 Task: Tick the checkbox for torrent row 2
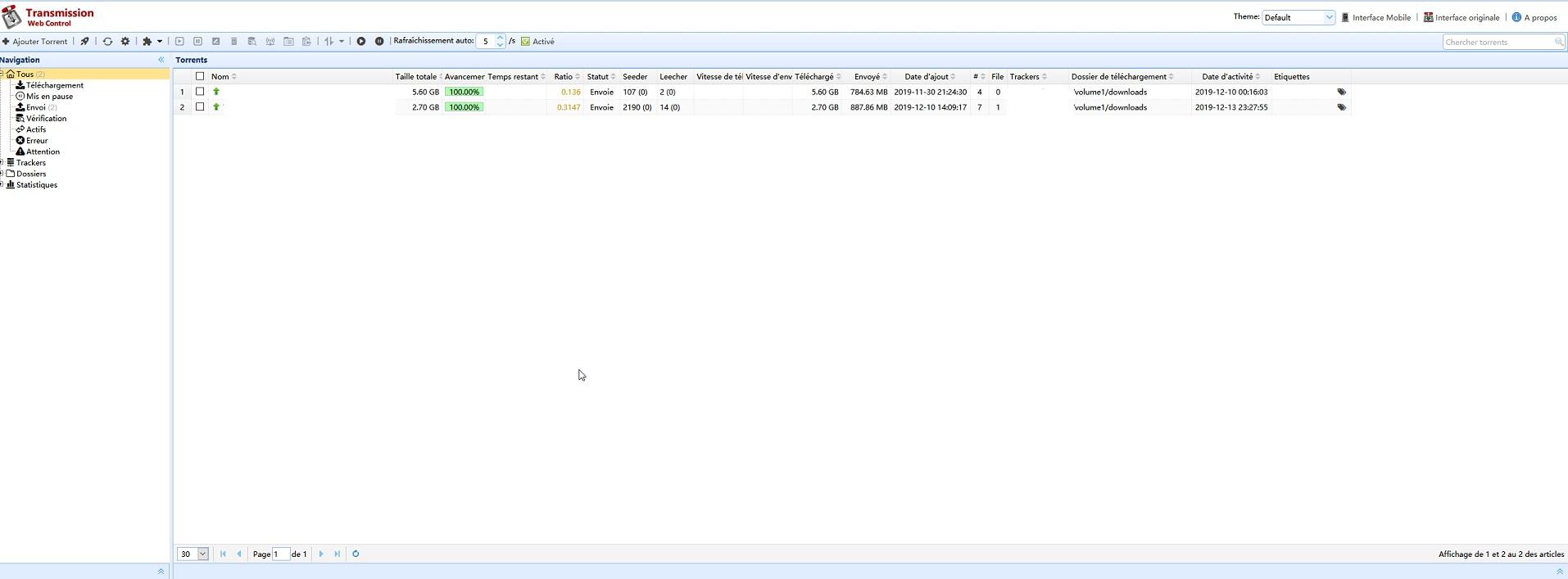click(200, 107)
